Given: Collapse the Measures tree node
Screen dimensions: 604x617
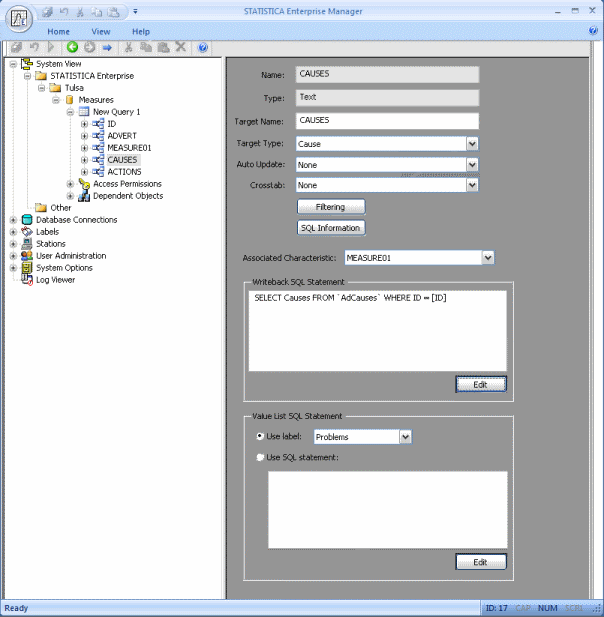Looking at the screenshot, I should [x=56, y=100].
